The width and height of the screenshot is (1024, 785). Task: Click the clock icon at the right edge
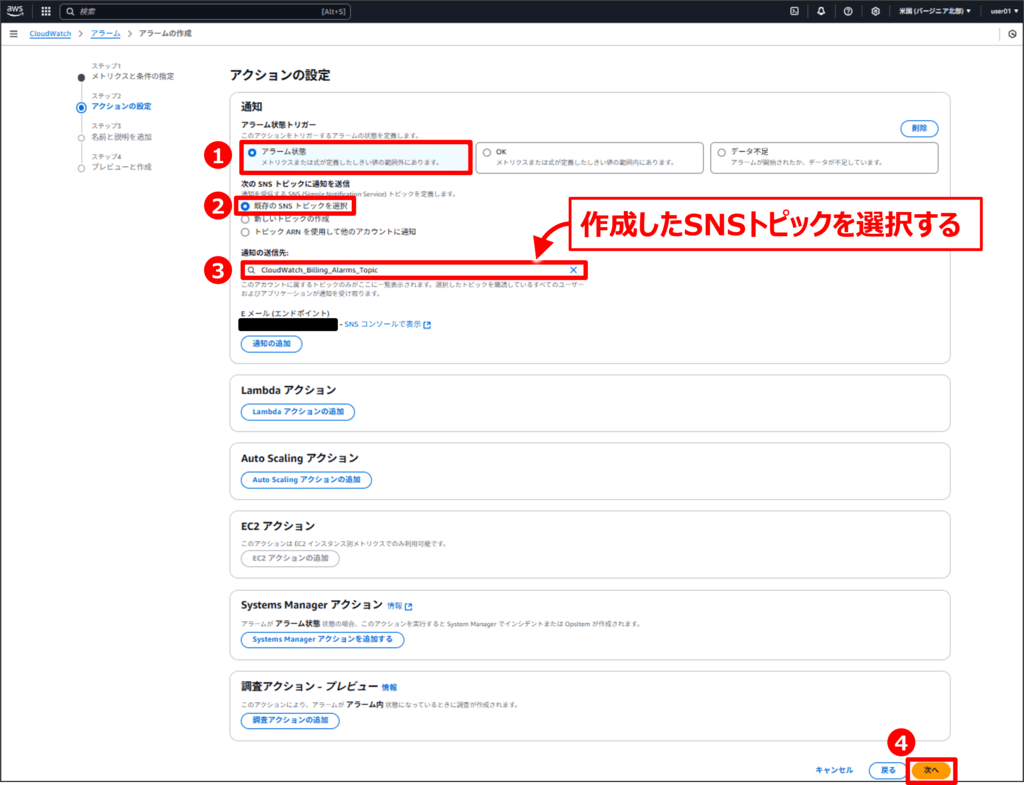click(1012, 34)
